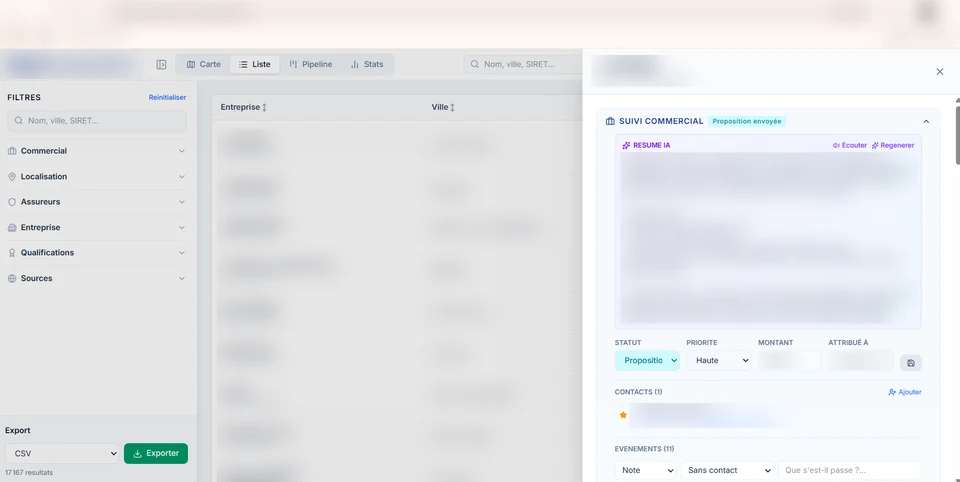Open the CSV export format dropdown
This screenshot has height=482, width=960.
tap(62, 453)
